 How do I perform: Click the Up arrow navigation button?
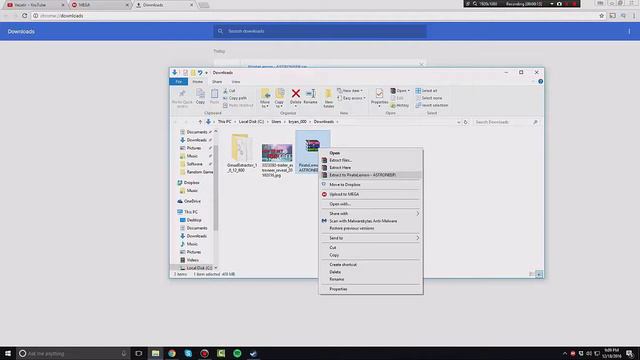pyautogui.click(x=200, y=122)
